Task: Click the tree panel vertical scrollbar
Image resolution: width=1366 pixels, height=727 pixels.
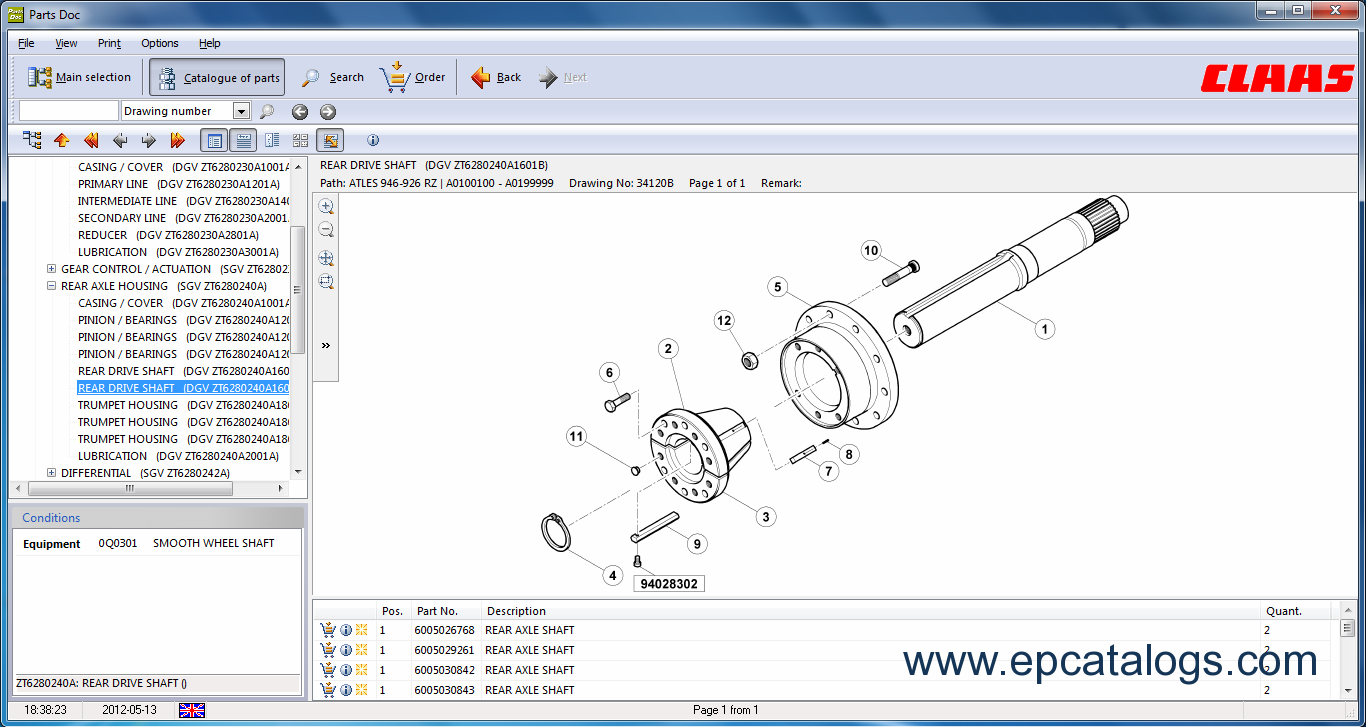Action: pos(298,290)
